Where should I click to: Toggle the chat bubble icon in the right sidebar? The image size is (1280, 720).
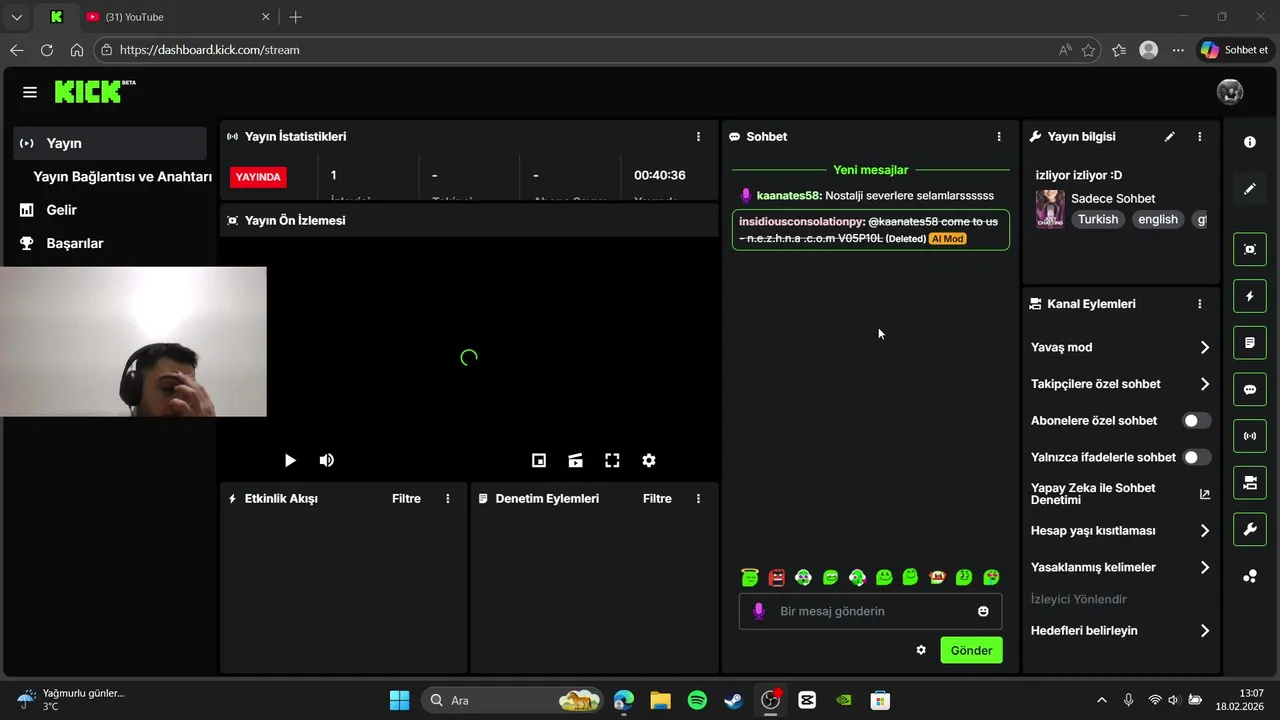click(1250, 389)
